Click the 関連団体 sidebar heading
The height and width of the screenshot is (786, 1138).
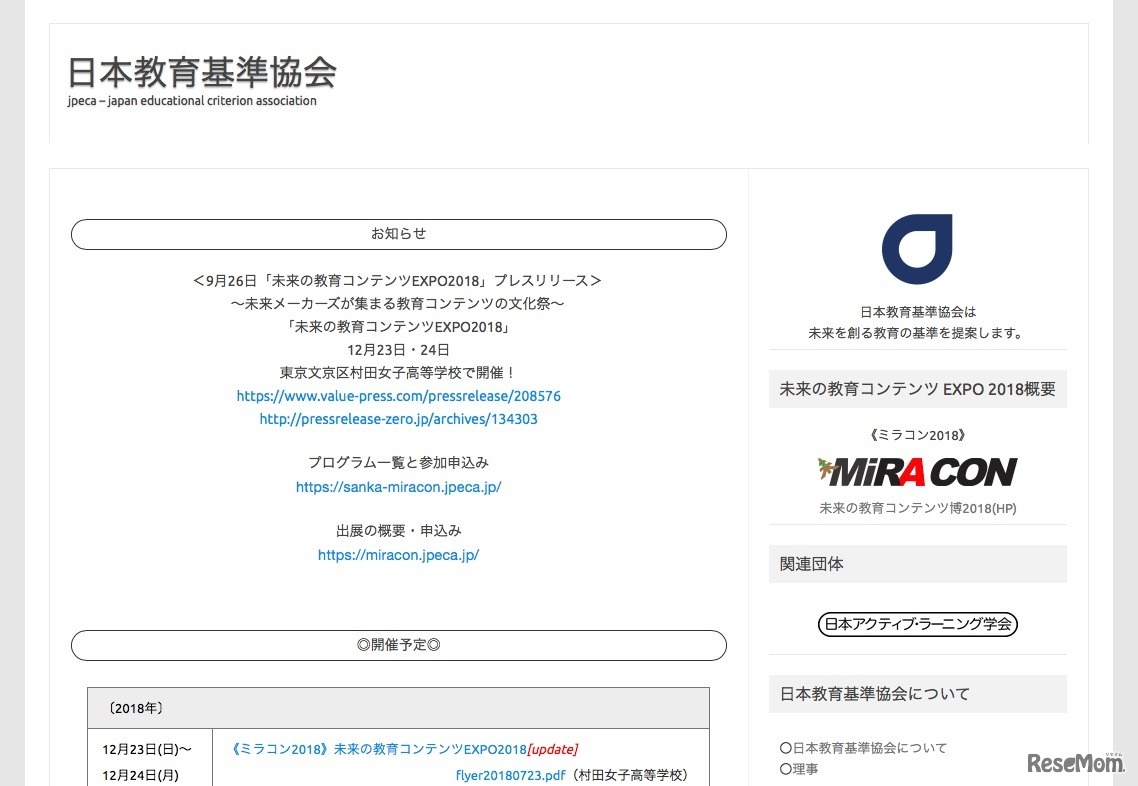pyautogui.click(x=917, y=564)
